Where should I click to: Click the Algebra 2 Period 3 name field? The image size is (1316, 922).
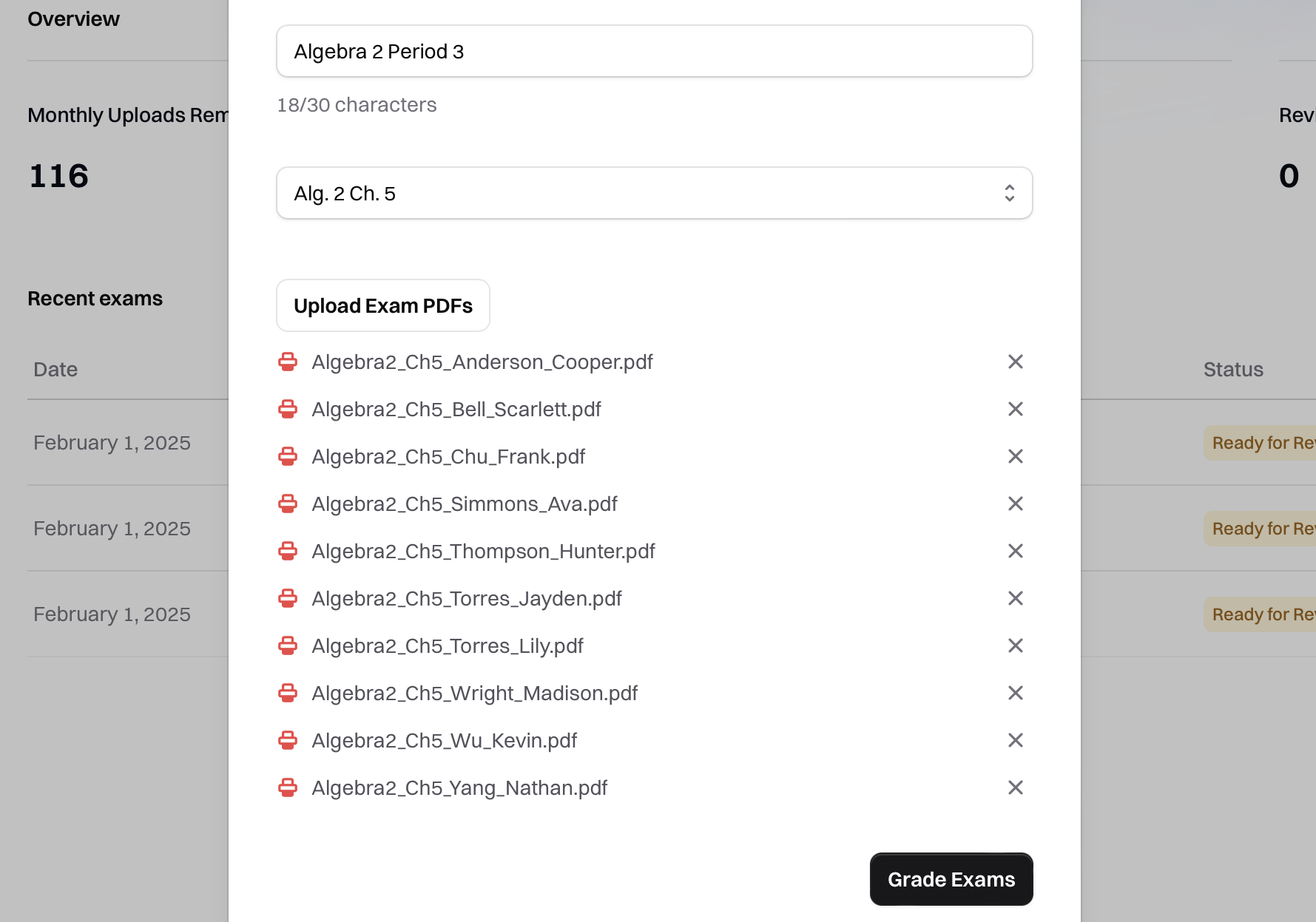pos(654,51)
